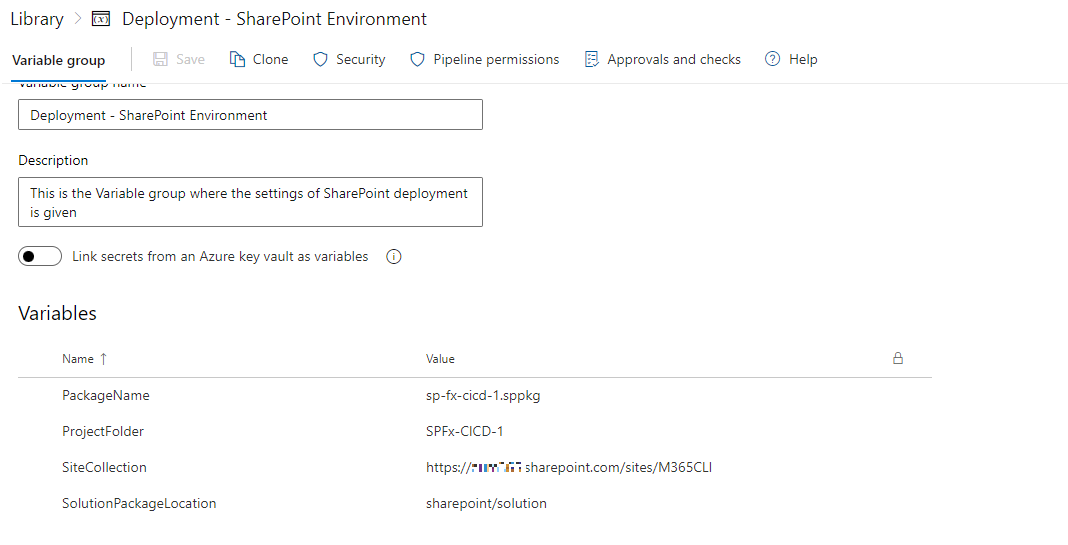This screenshot has height=545, width=1068.
Task: Edit the SiteCollection URL value
Action: tap(568, 467)
